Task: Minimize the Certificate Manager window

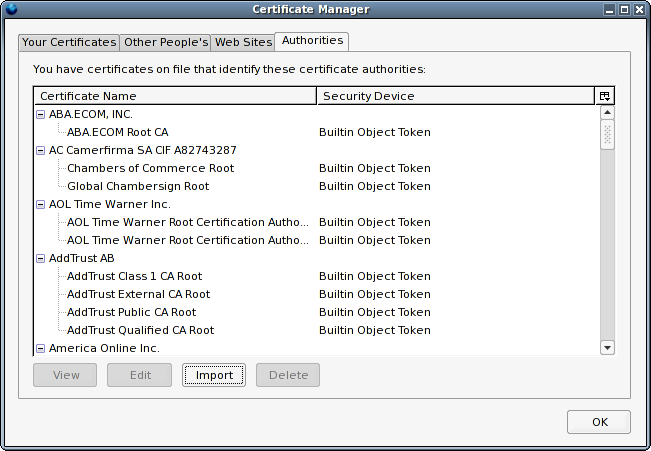Action: (609, 9)
